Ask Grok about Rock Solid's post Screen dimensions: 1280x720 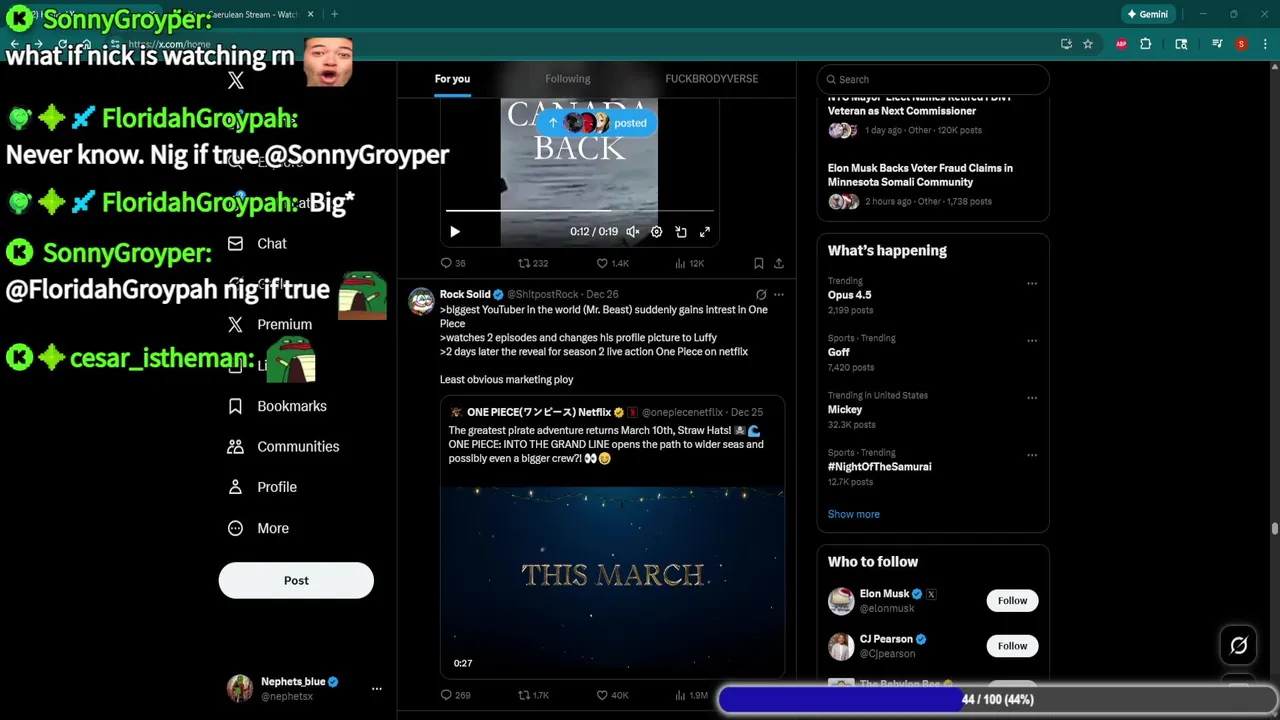(761, 294)
